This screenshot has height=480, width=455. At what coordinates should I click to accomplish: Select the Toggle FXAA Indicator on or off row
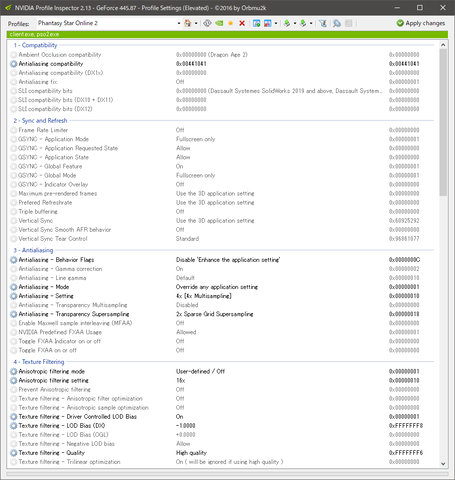point(222,341)
